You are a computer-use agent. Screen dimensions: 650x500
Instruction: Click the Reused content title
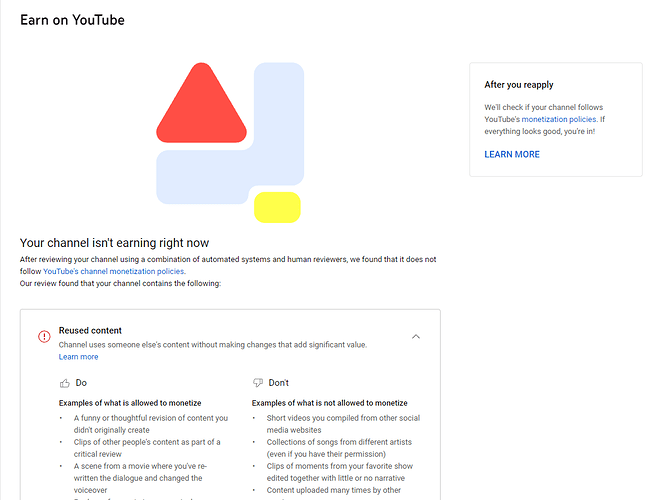click(90, 330)
